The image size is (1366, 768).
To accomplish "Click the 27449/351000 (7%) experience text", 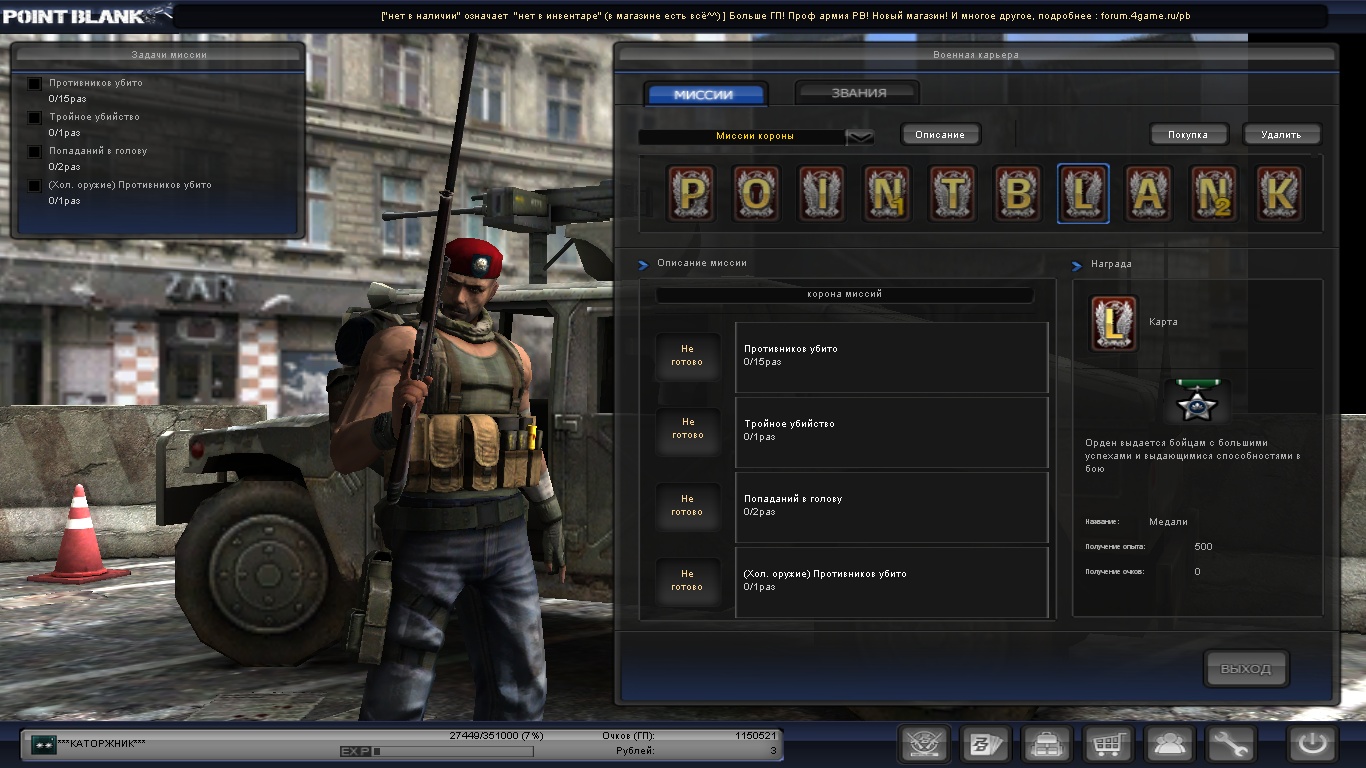I will click(x=496, y=736).
